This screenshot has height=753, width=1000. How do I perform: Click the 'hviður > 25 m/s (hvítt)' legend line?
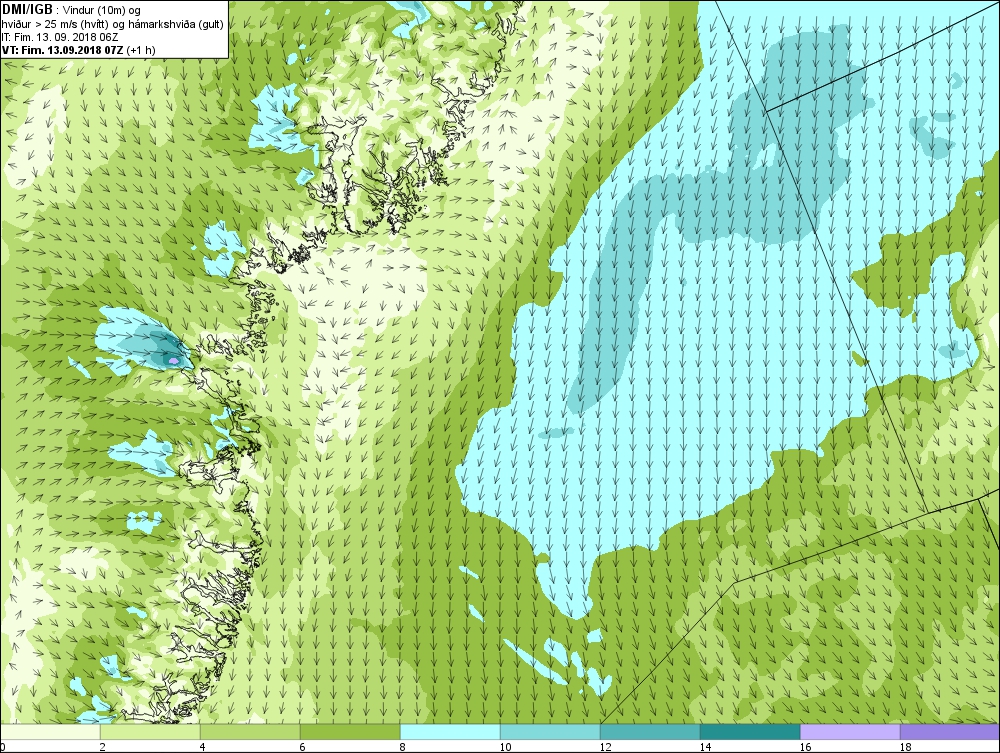[x=55, y=24]
